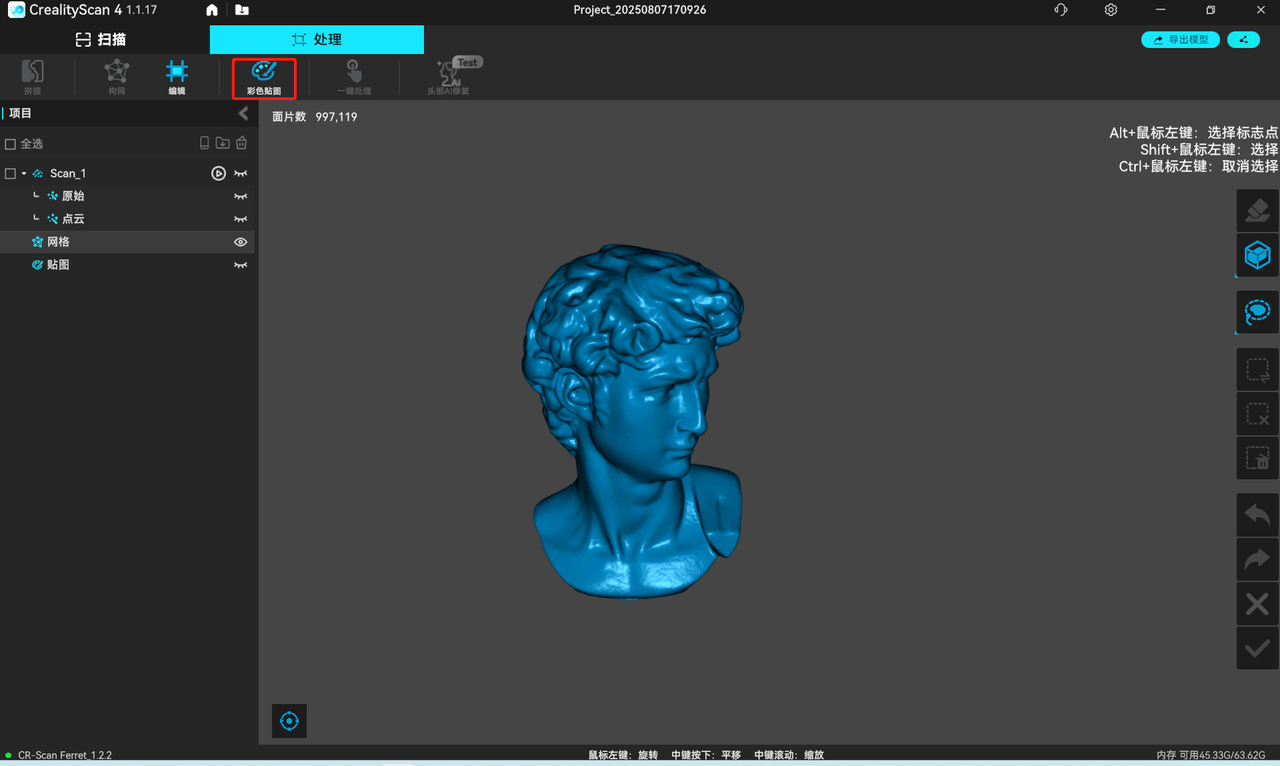Open customer support headset icon

pos(1061,10)
